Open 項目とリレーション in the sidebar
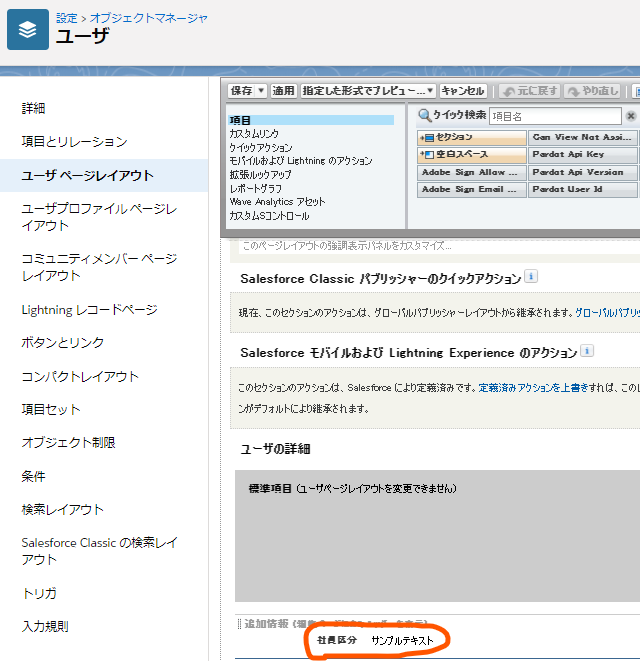 click(75, 142)
